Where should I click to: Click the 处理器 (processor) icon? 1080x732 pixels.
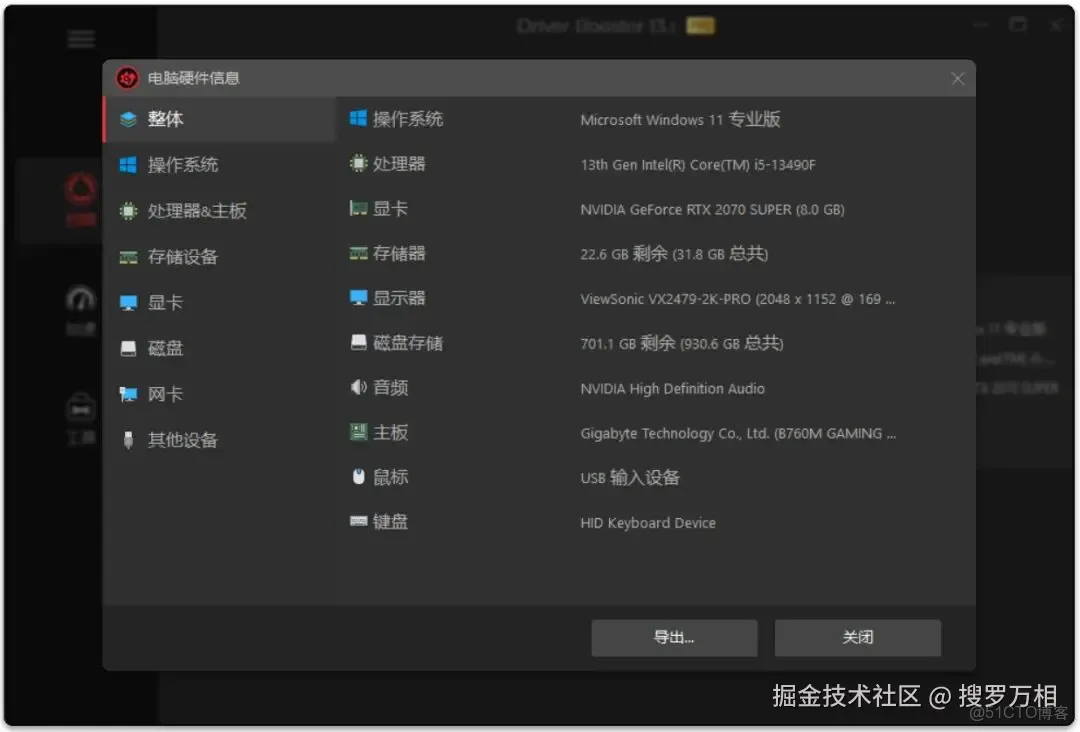point(358,164)
